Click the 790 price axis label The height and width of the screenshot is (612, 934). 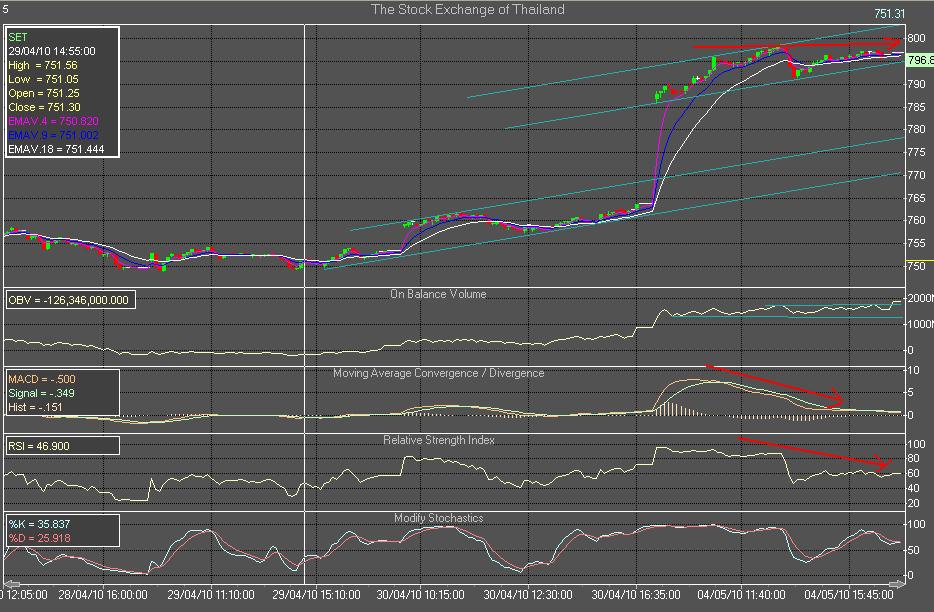[916, 84]
